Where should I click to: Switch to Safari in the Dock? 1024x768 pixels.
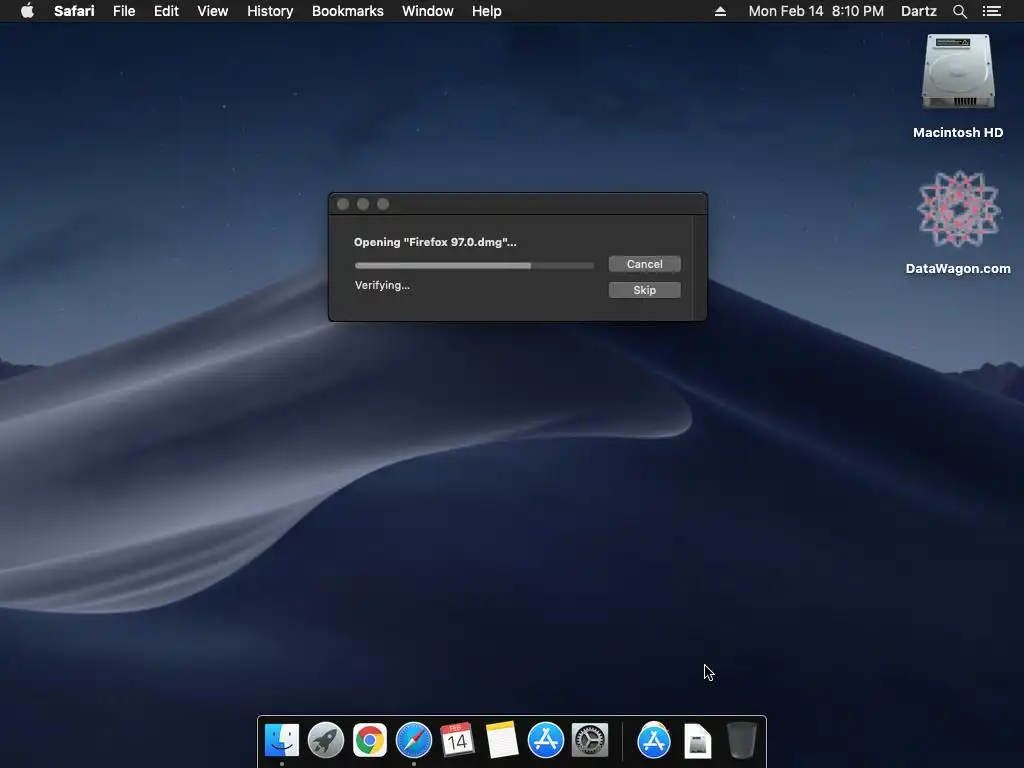pyautogui.click(x=413, y=740)
